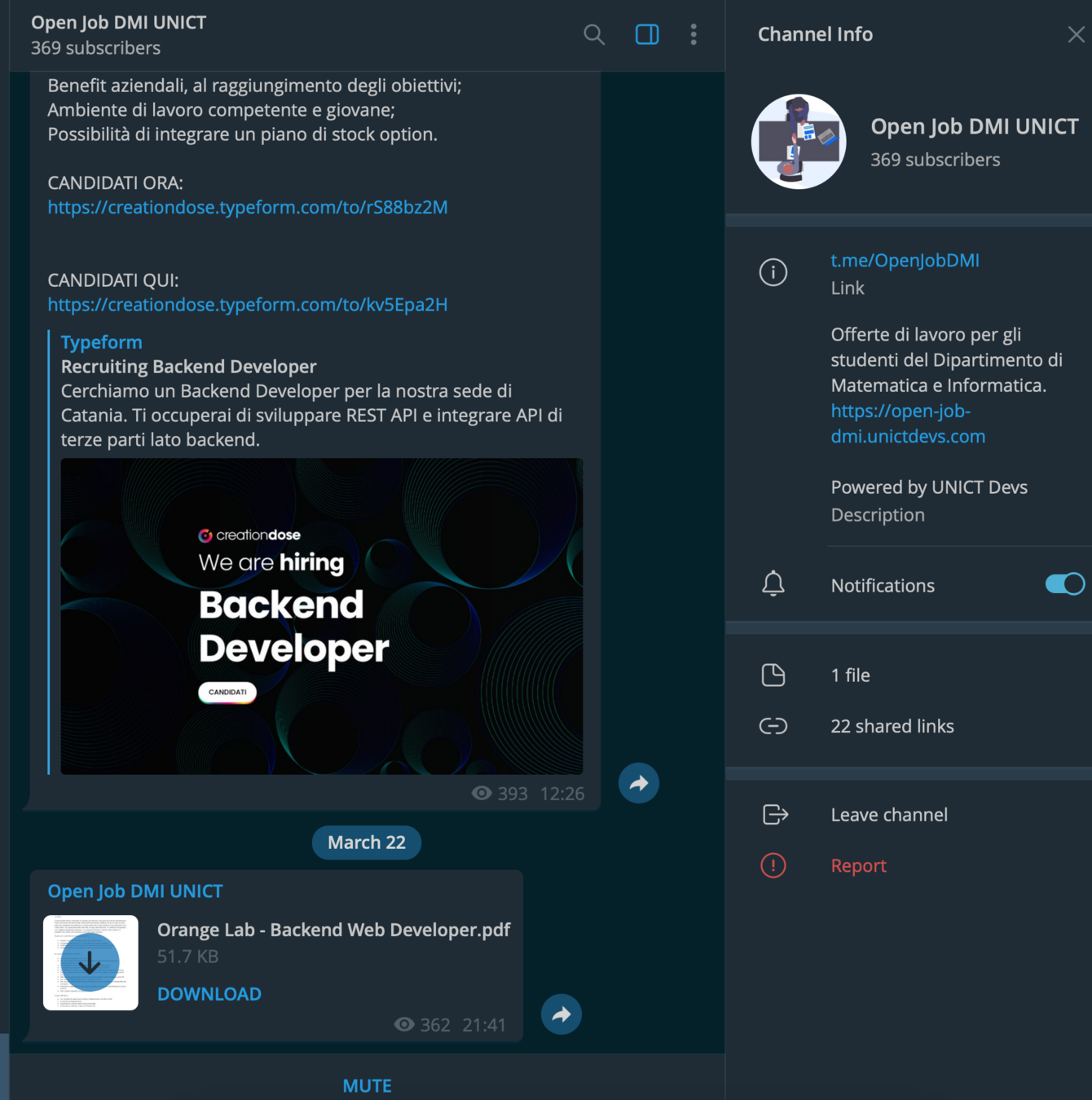Click the March 22 date badge
This screenshot has height=1100, width=1092.
(367, 843)
